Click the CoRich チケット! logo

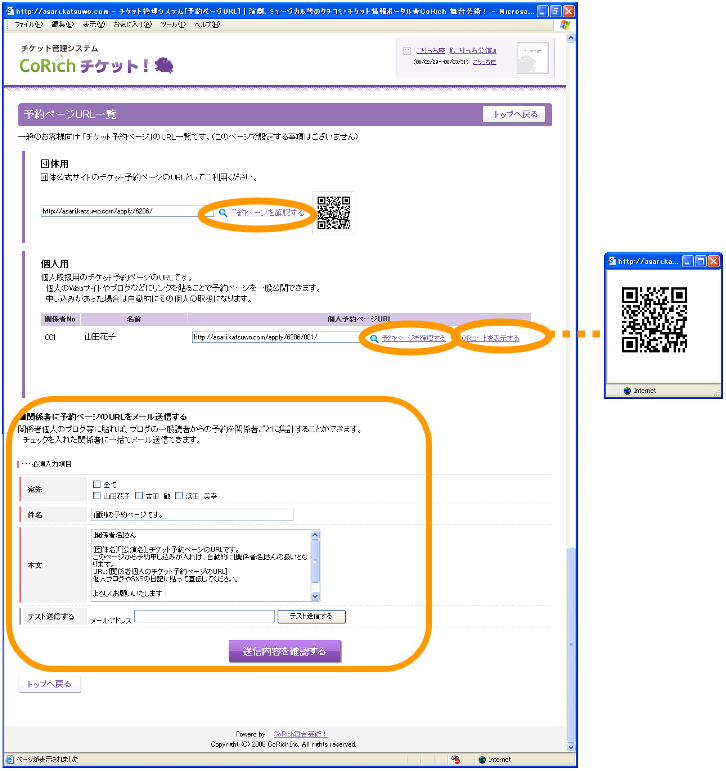97,65
